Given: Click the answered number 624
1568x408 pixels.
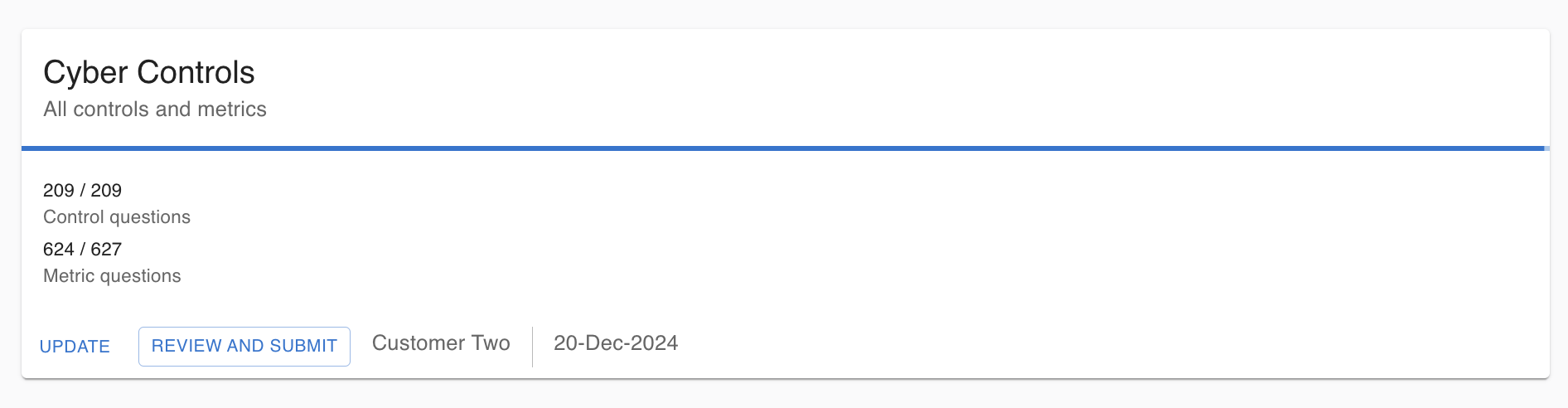Looking at the screenshot, I should [x=58, y=250].
